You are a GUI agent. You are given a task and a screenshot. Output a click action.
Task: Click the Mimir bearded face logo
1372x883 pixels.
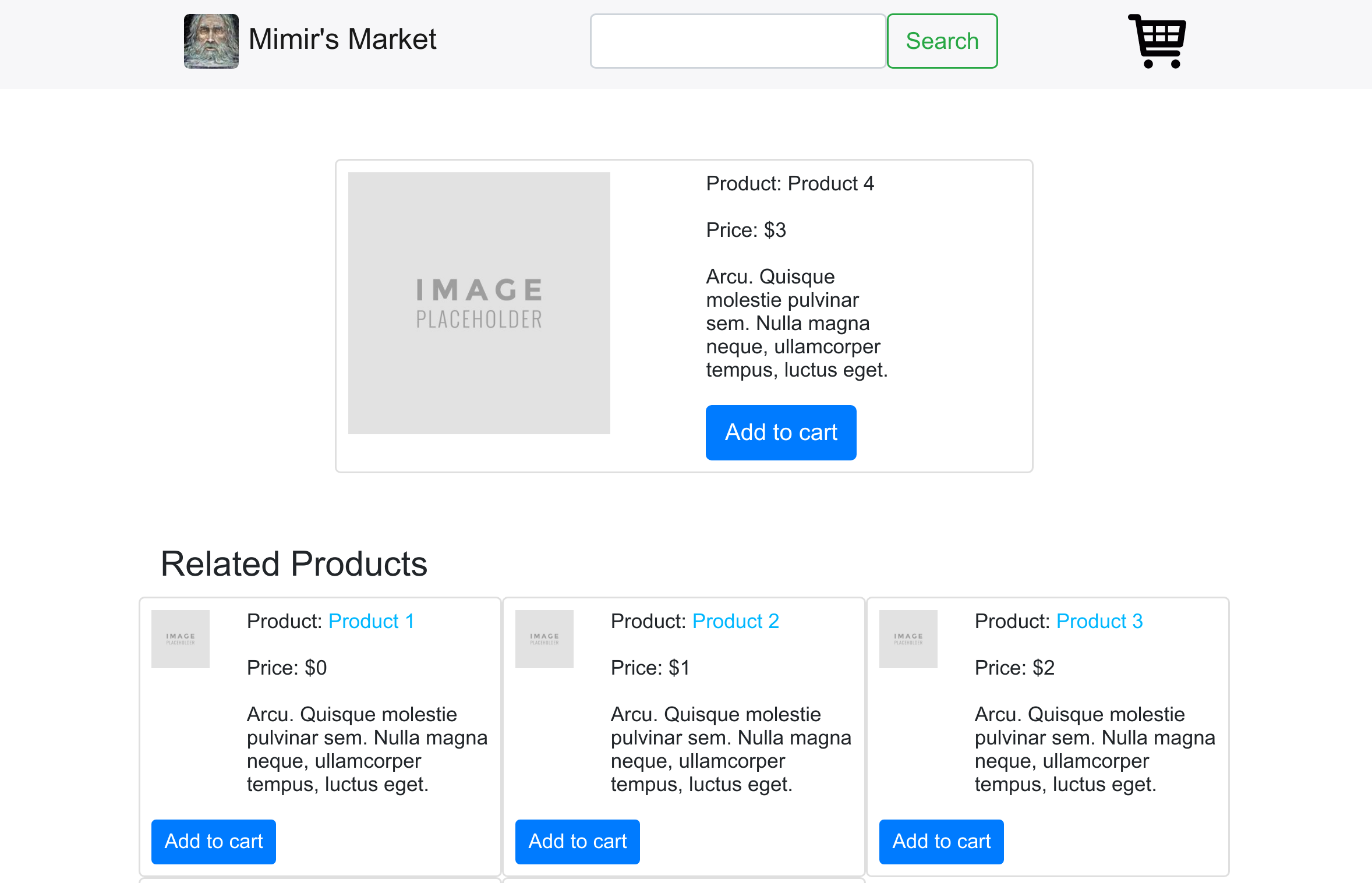[211, 41]
